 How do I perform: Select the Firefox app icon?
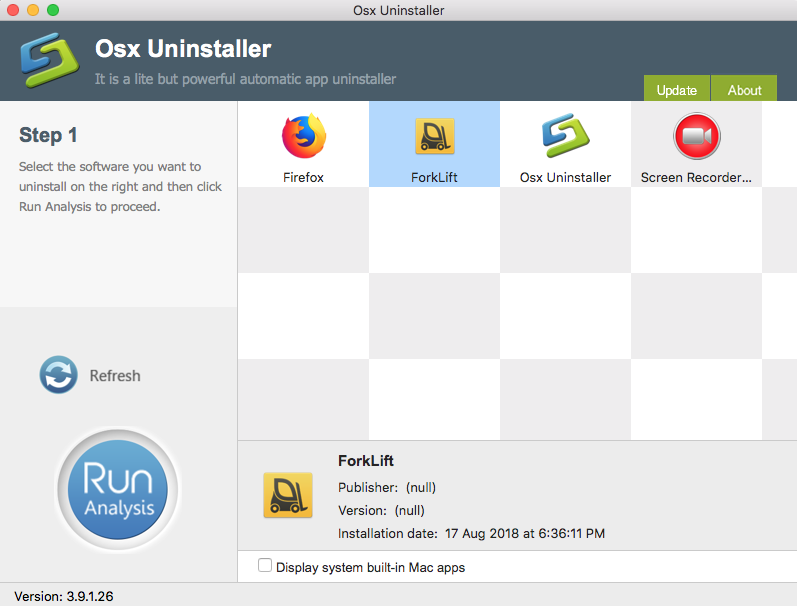303,136
